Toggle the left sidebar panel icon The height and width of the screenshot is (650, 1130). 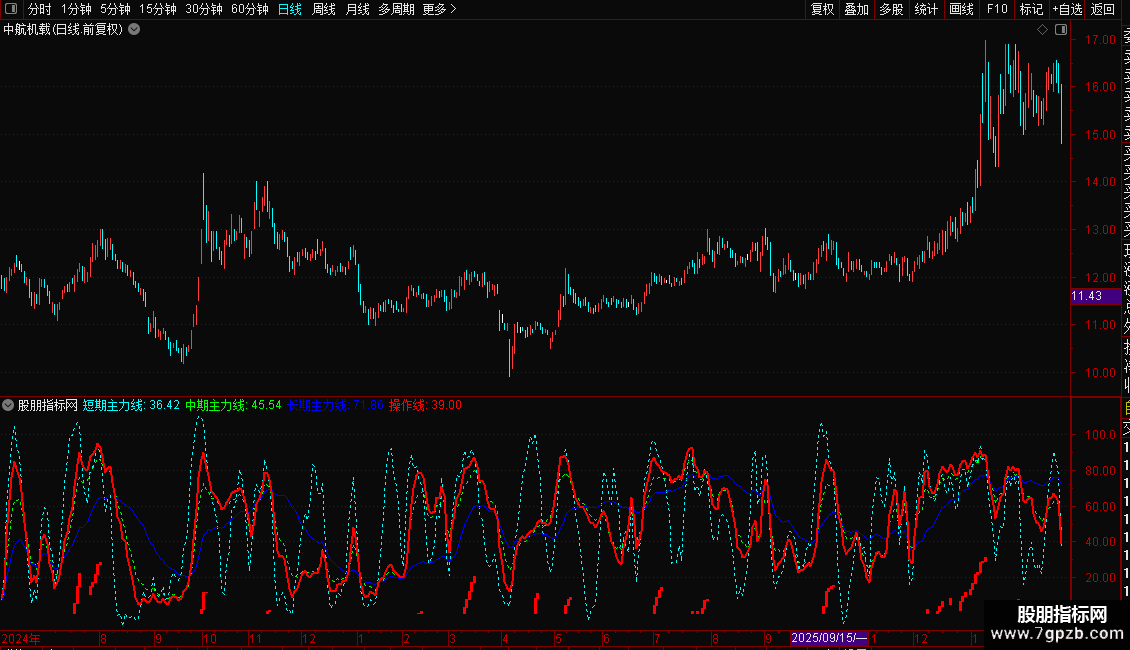click(x=11, y=9)
